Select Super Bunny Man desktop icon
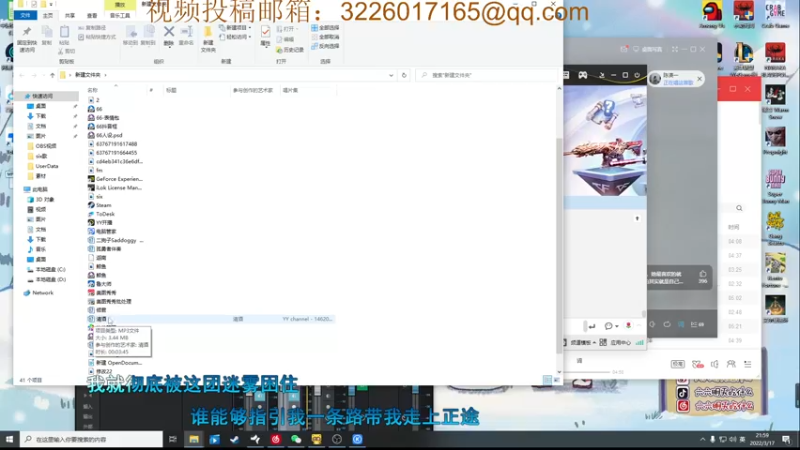Image resolution: width=800 pixels, height=450 pixels. (x=774, y=187)
